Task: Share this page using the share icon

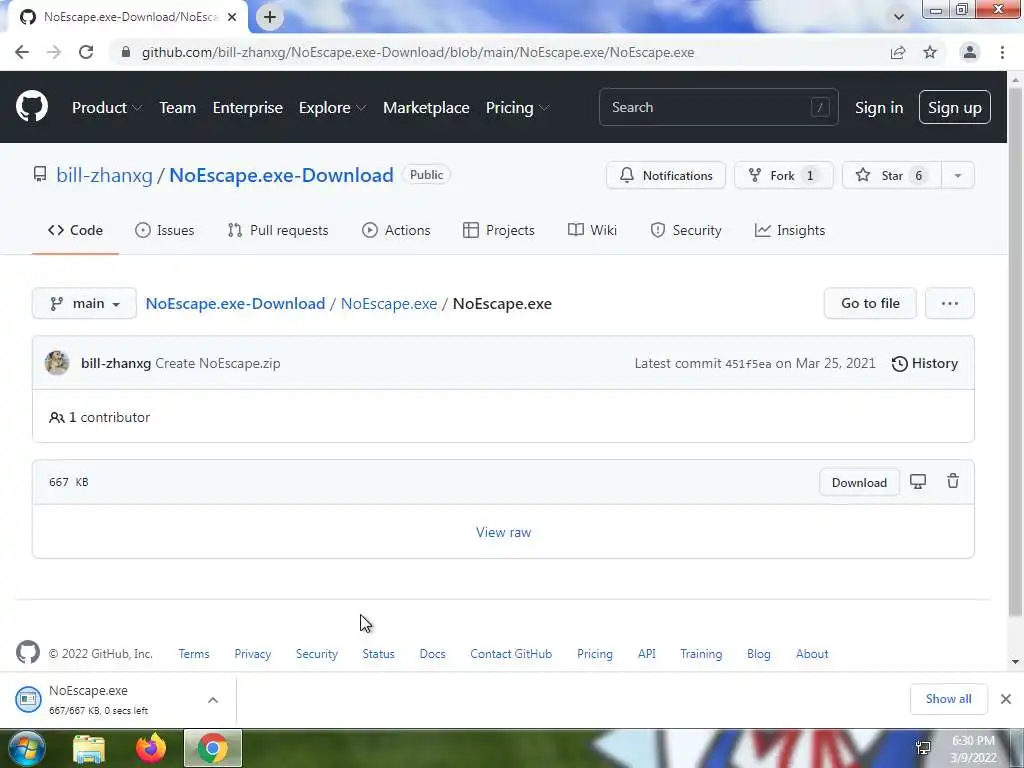Action: tap(898, 52)
